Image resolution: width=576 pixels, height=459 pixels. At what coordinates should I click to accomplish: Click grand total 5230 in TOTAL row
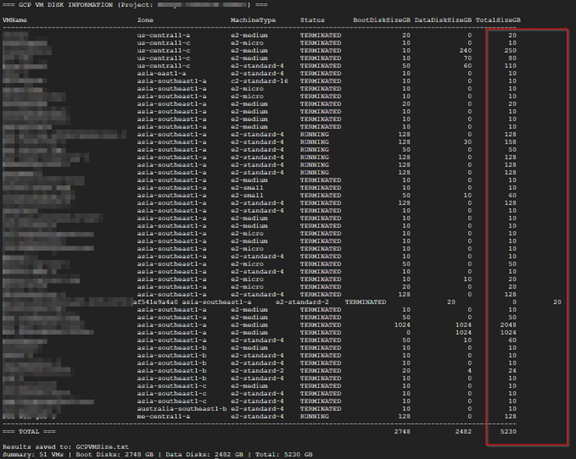coord(508,431)
